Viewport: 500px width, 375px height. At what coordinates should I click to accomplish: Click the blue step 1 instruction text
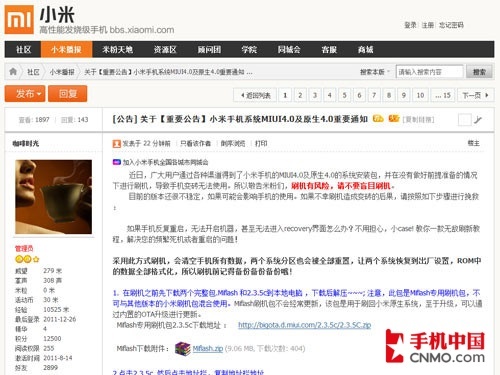296,298
